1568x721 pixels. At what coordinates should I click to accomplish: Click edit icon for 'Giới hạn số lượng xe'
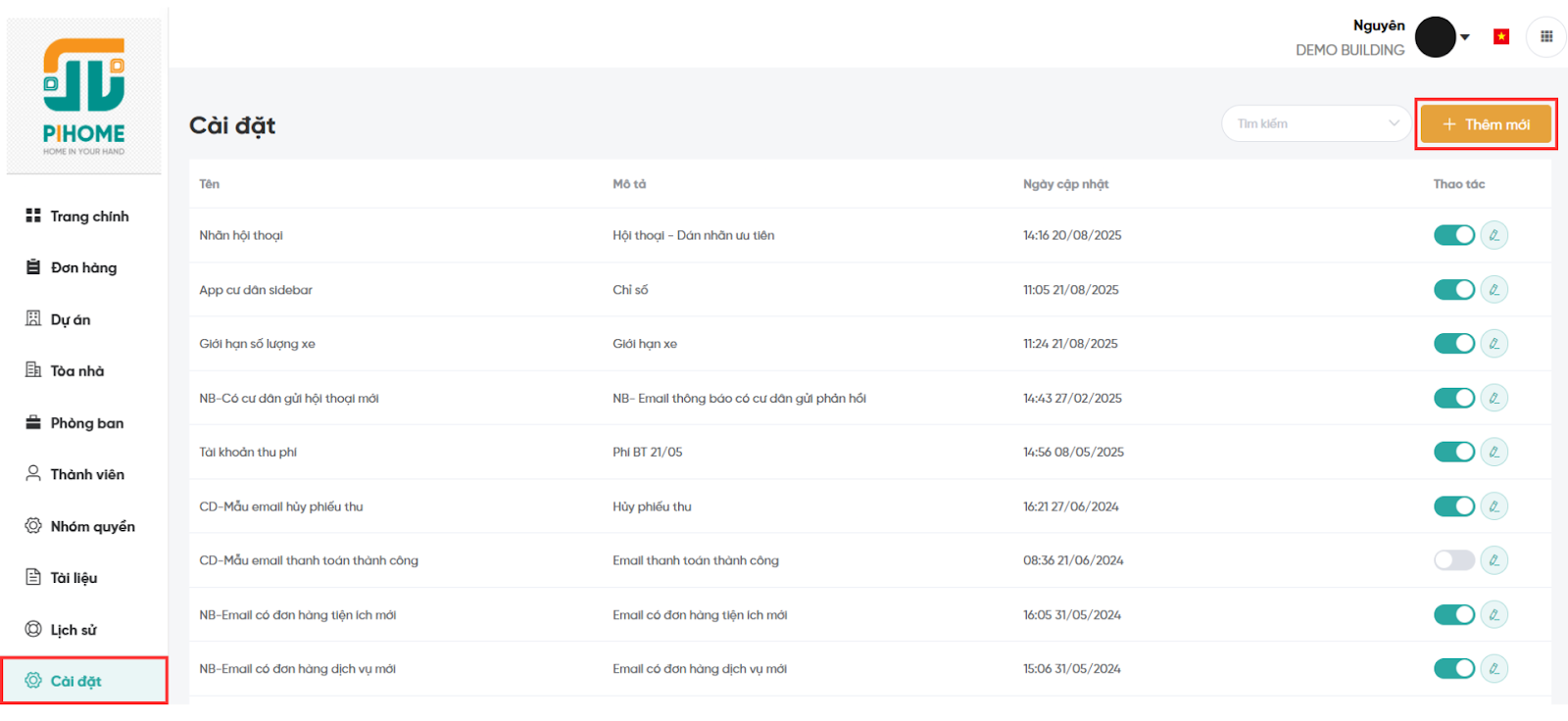click(x=1494, y=344)
